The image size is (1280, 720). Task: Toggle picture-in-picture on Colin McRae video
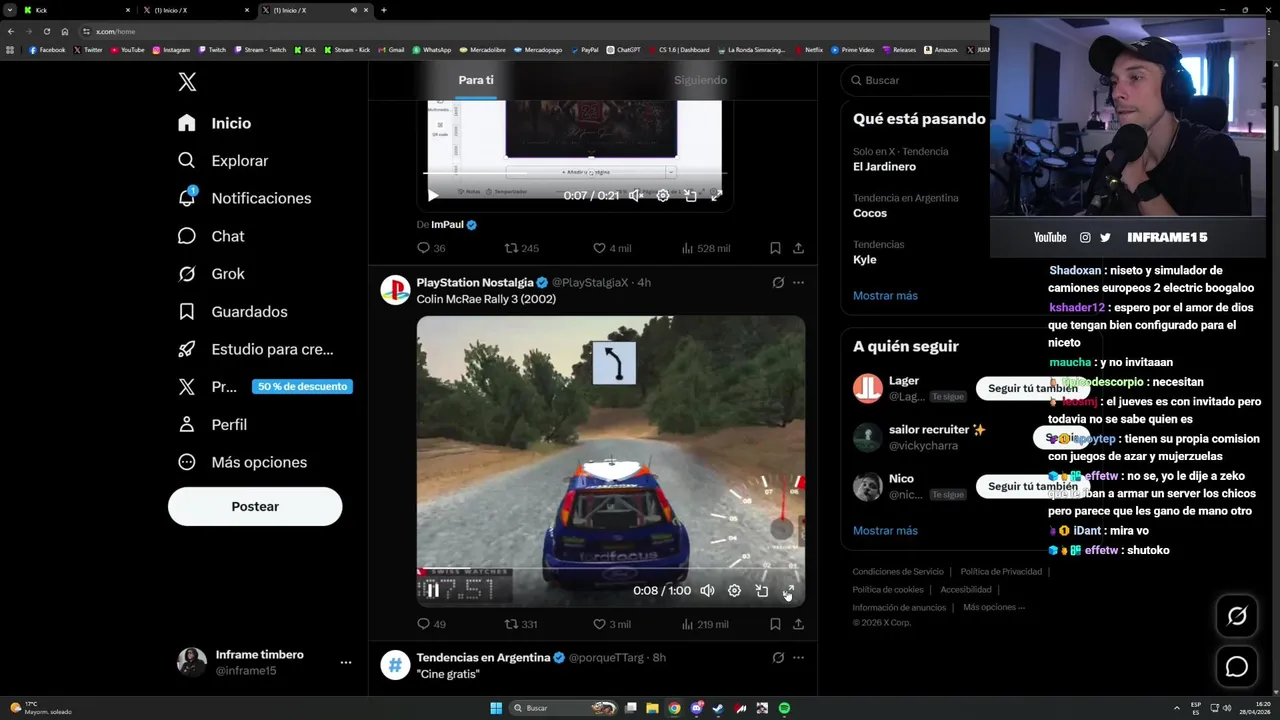[x=761, y=591]
